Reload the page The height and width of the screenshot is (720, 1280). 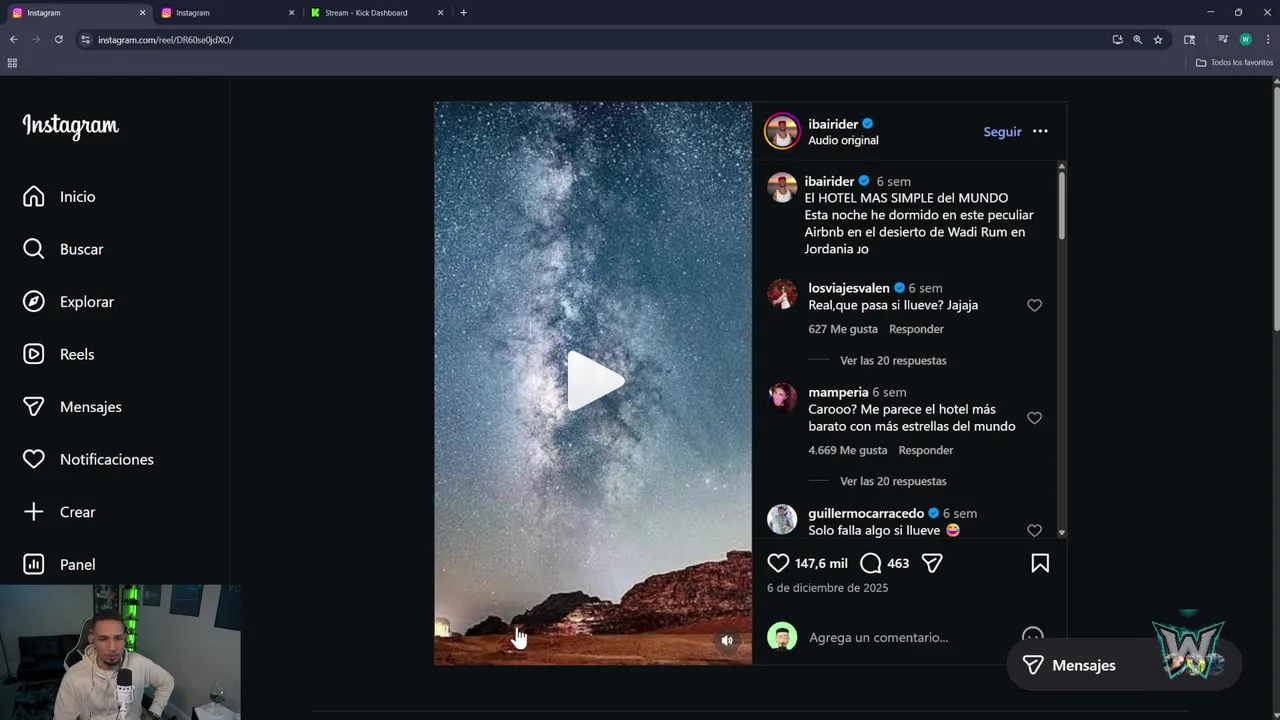(x=59, y=40)
